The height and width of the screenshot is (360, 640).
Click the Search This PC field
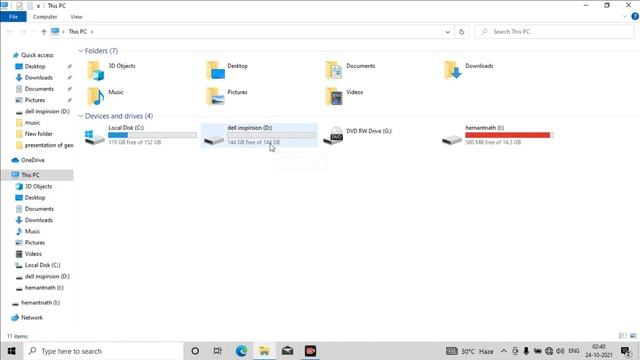555,31
